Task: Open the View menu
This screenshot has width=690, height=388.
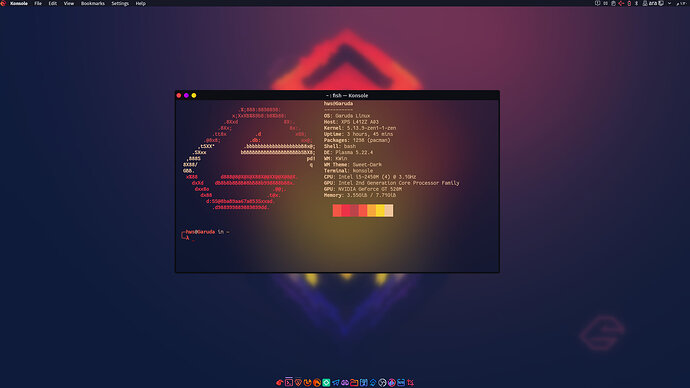Action: click(x=69, y=3)
